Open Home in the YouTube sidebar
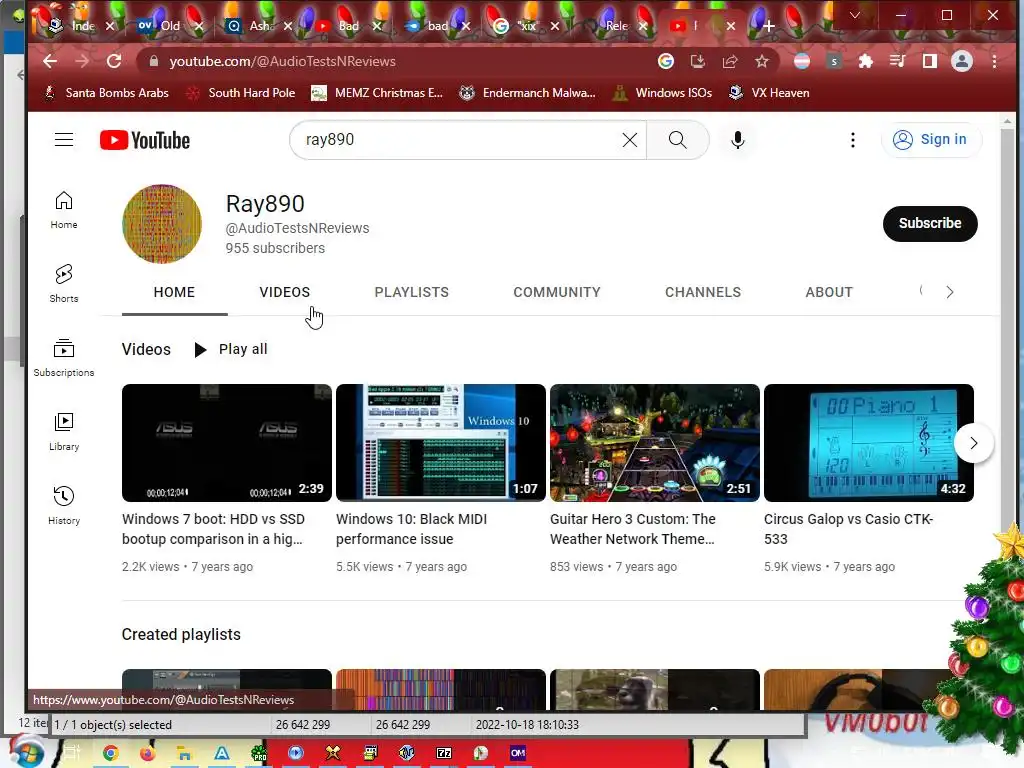 pyautogui.click(x=64, y=210)
